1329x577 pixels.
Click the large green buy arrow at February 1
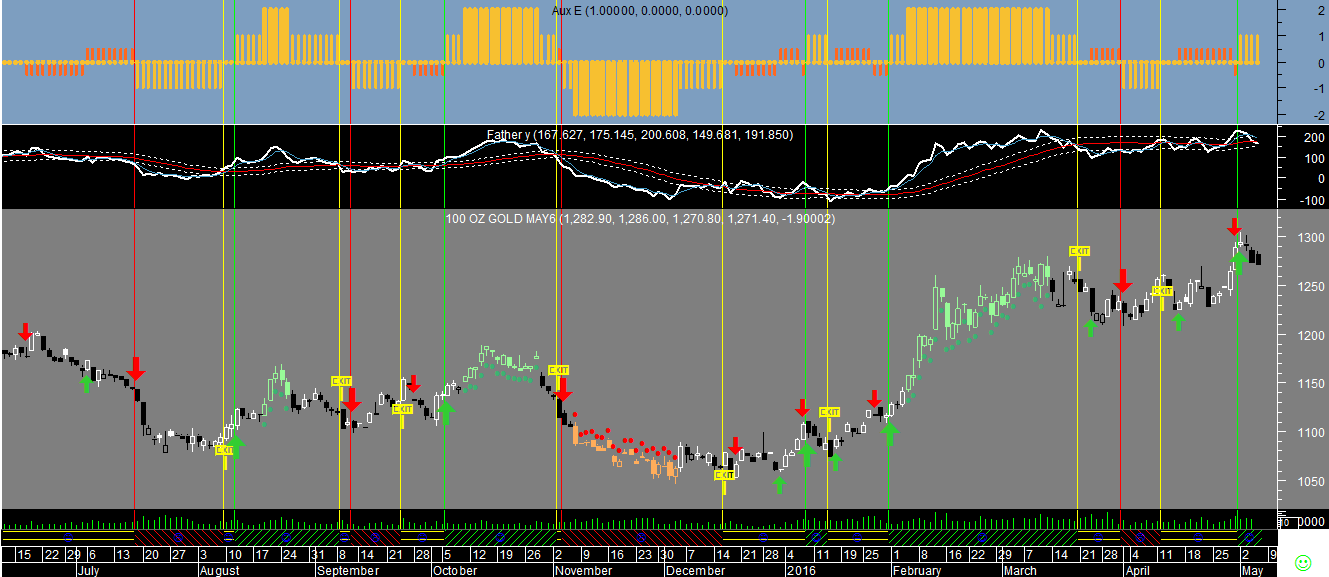click(x=889, y=434)
